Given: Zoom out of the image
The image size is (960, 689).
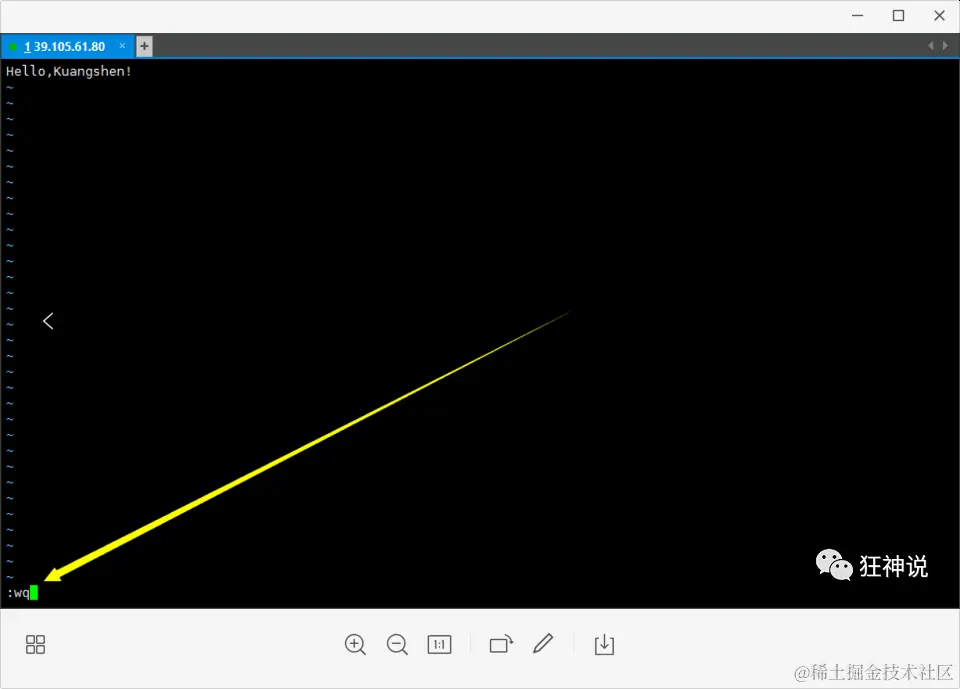Looking at the screenshot, I should tap(397, 644).
